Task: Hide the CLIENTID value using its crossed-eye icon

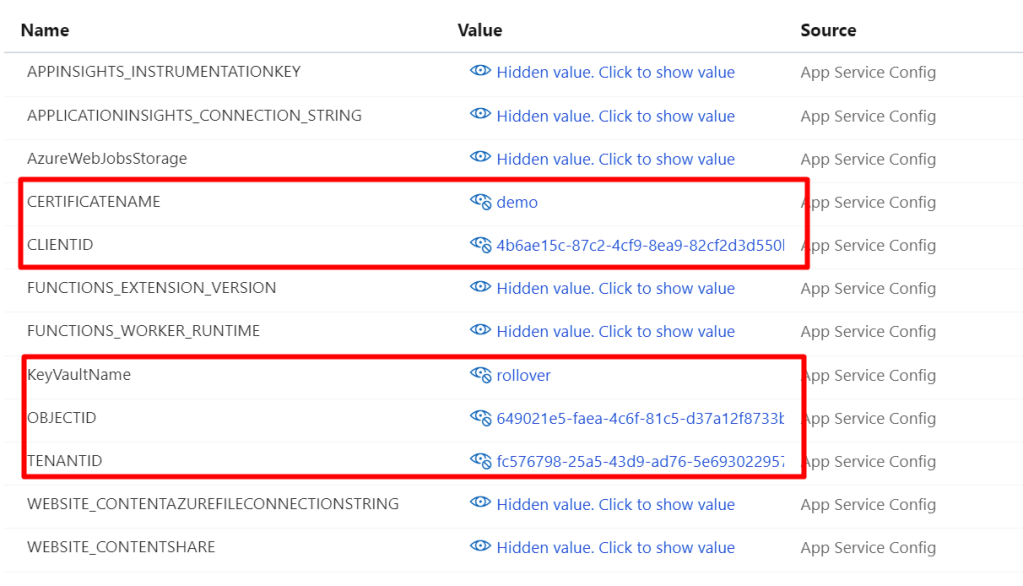Action: 480,245
